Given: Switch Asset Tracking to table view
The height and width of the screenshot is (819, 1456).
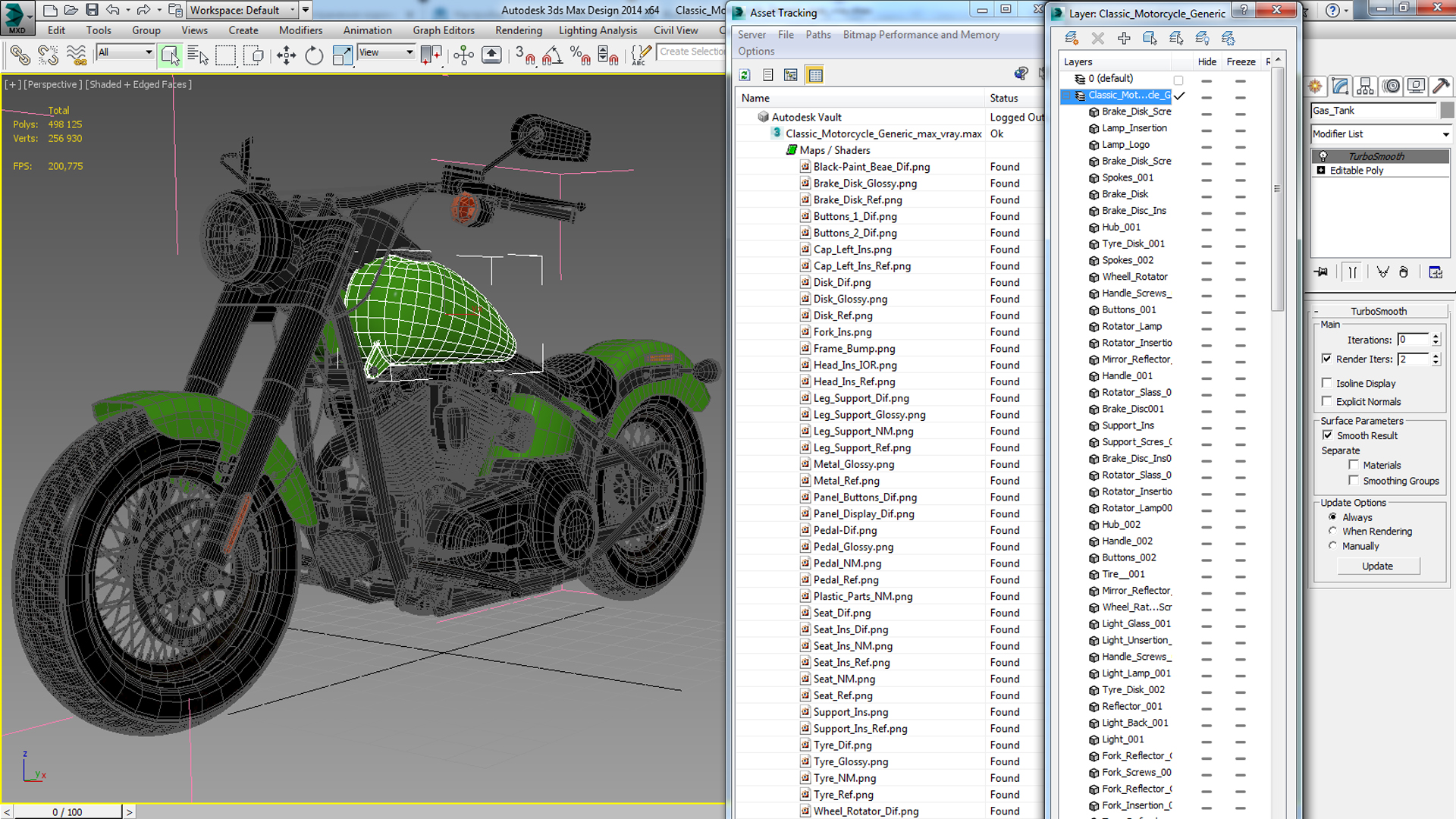Looking at the screenshot, I should [815, 74].
